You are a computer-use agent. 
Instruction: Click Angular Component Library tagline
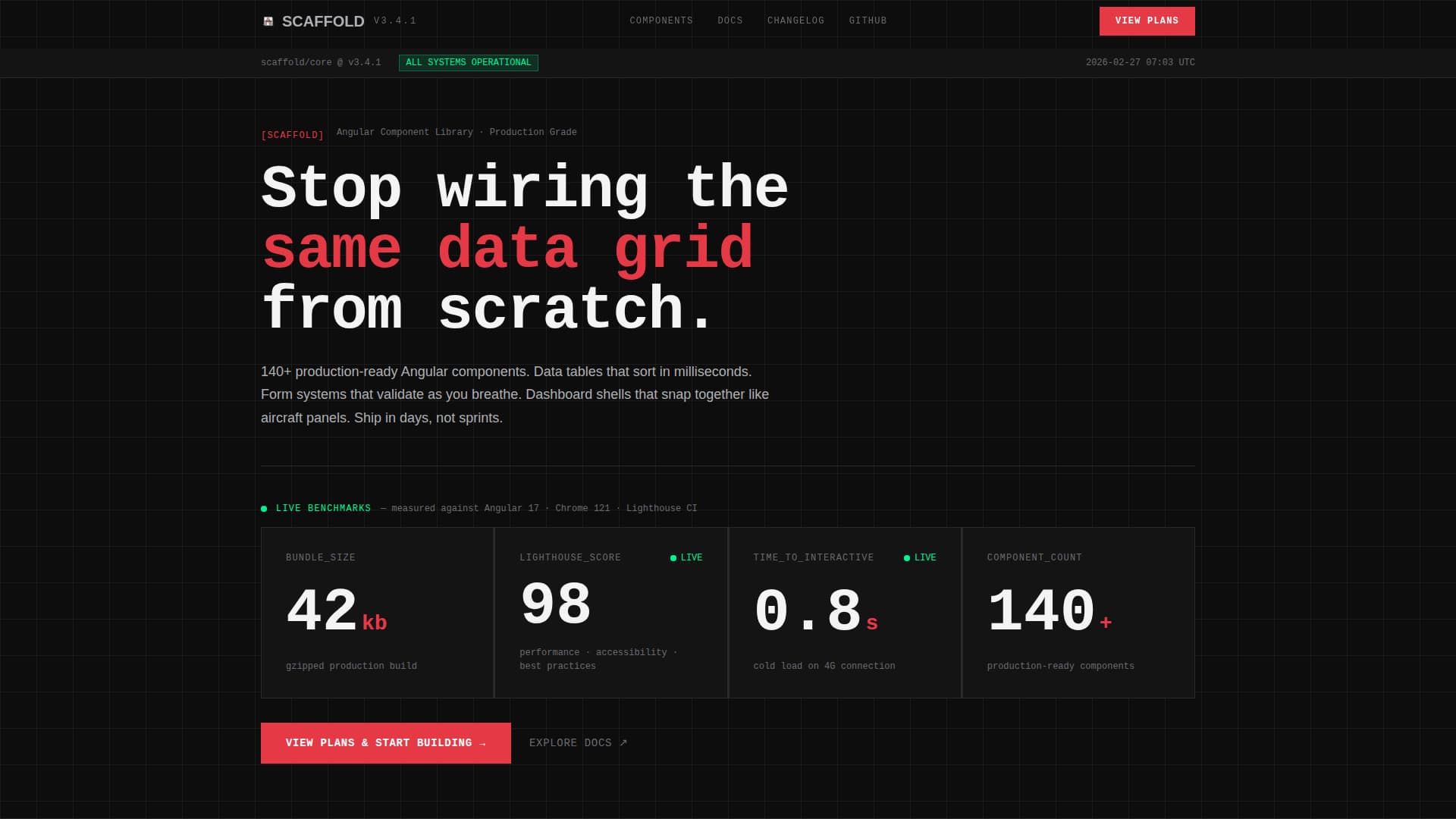(457, 132)
